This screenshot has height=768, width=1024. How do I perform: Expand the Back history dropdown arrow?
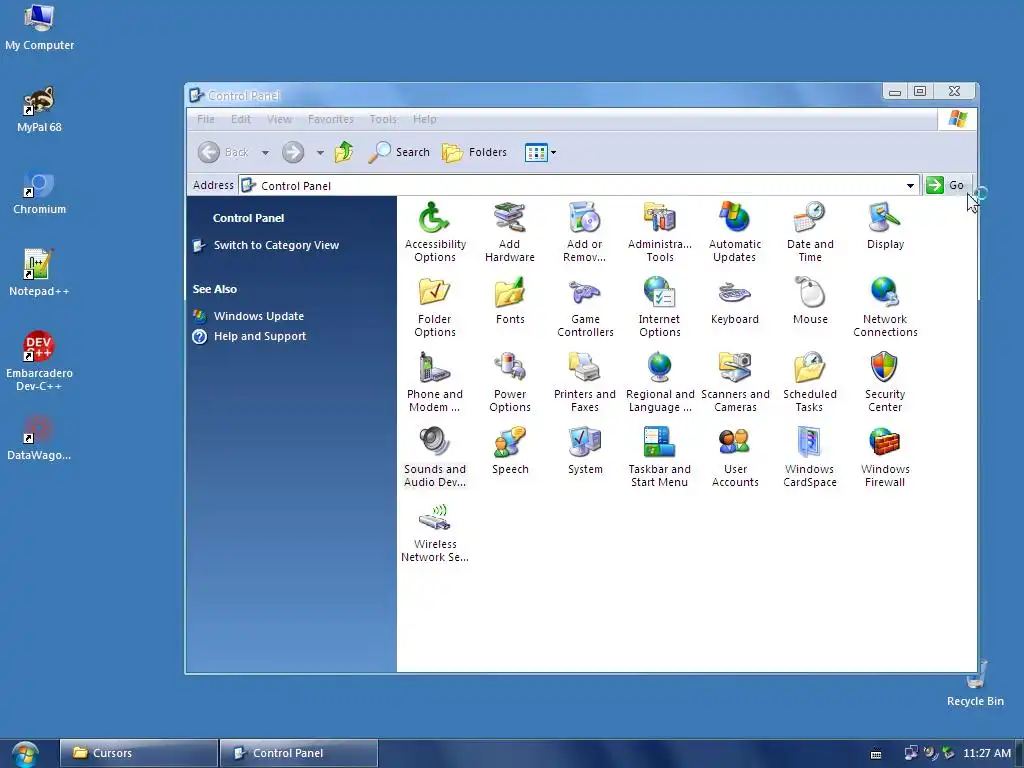tap(265, 153)
